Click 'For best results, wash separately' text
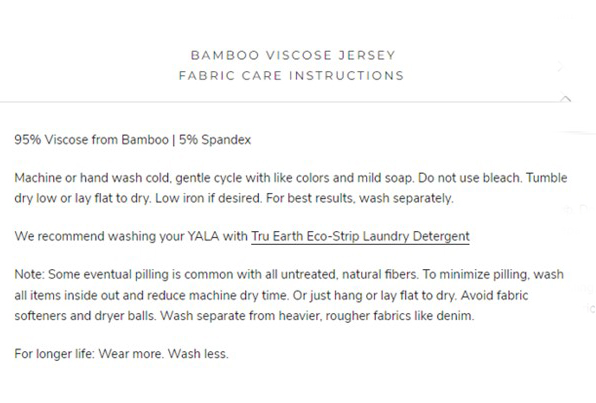The image size is (596, 403). coord(360,198)
